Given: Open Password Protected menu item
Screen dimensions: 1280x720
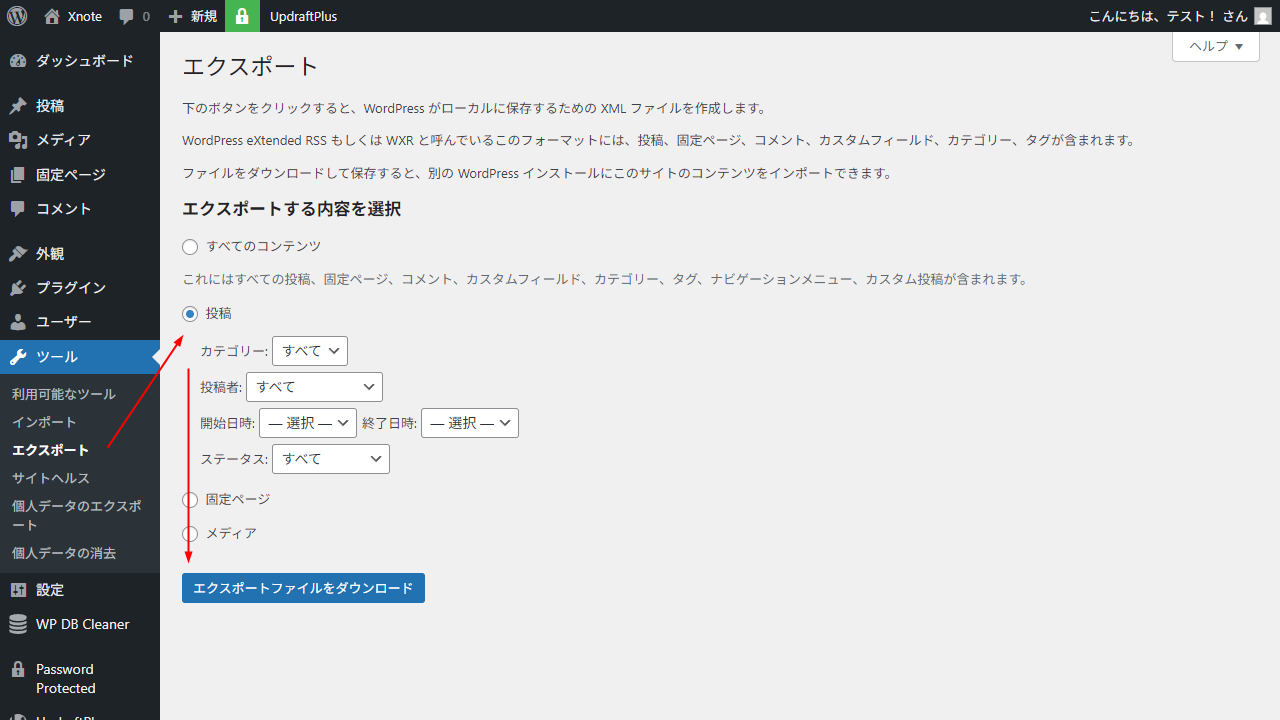Looking at the screenshot, I should tap(80, 678).
